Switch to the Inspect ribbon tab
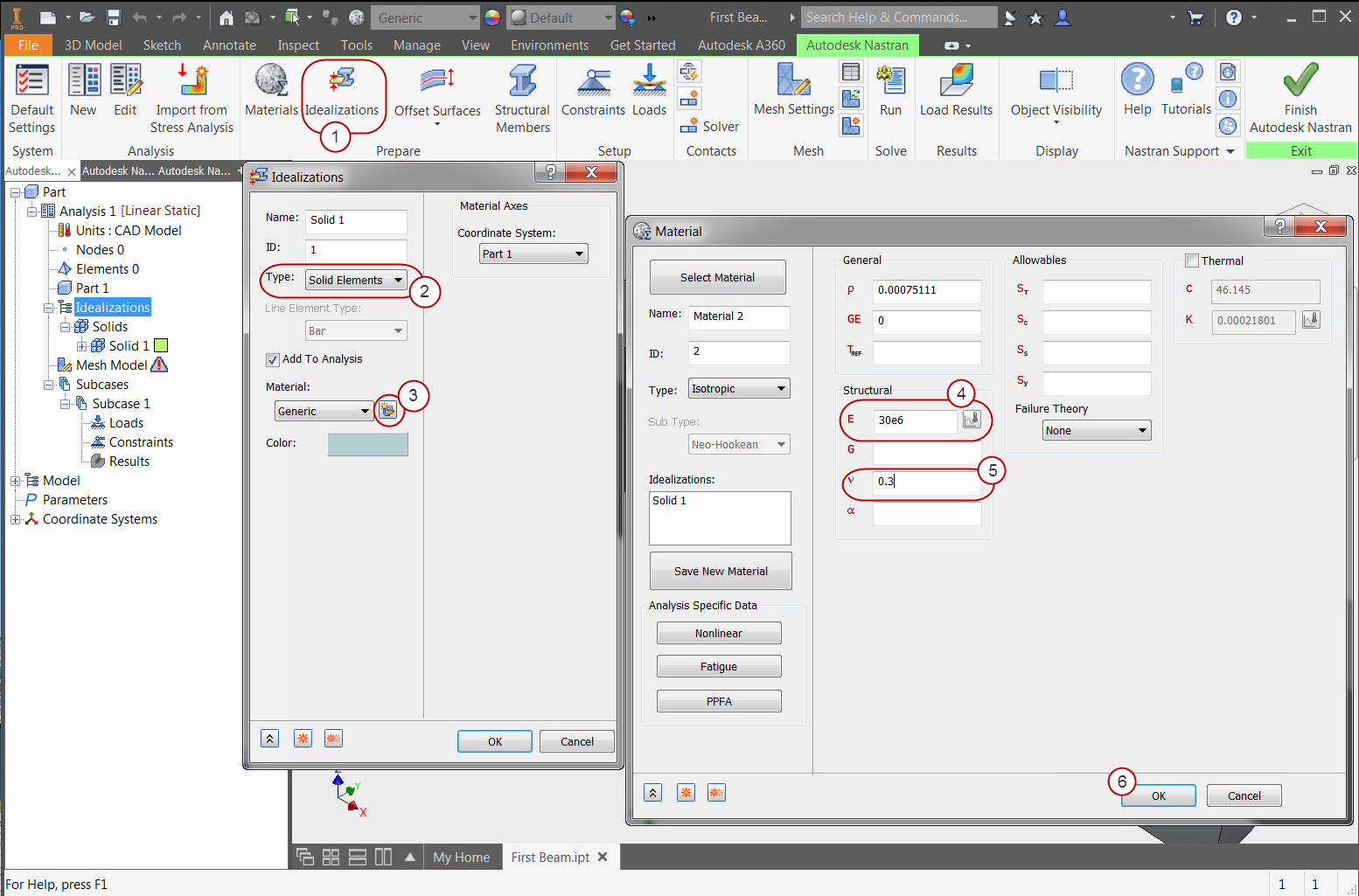 click(298, 45)
